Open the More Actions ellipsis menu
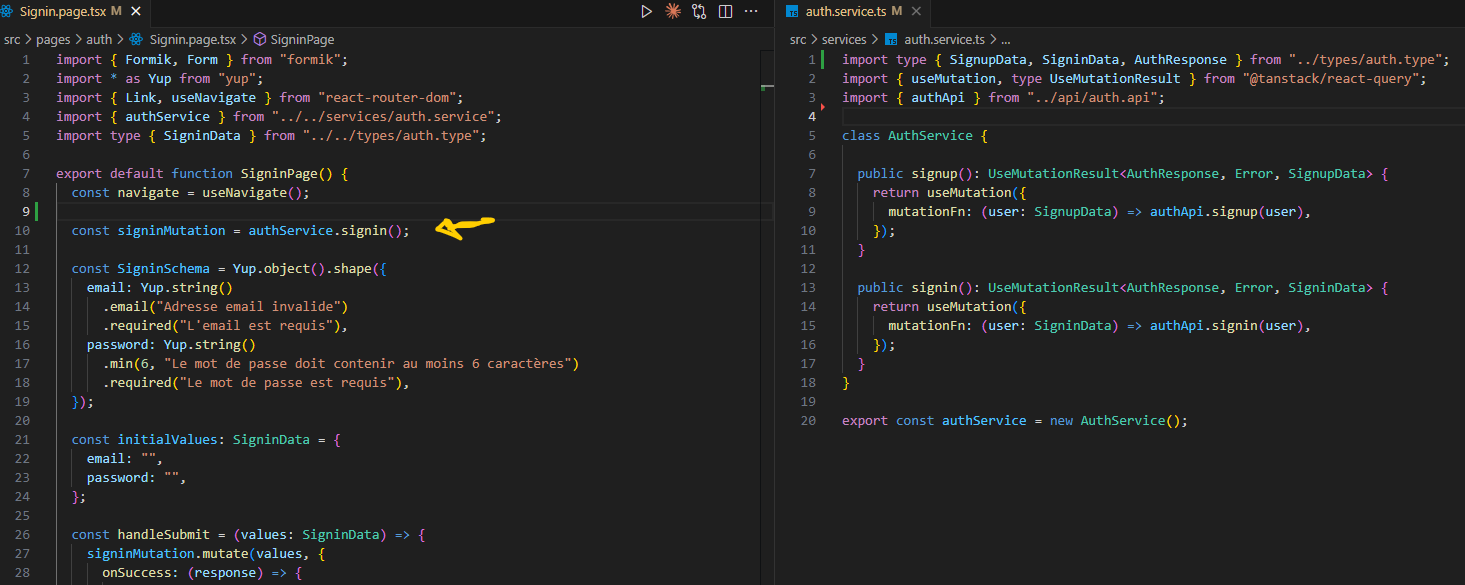This screenshot has height=585, width=1465. [752, 12]
